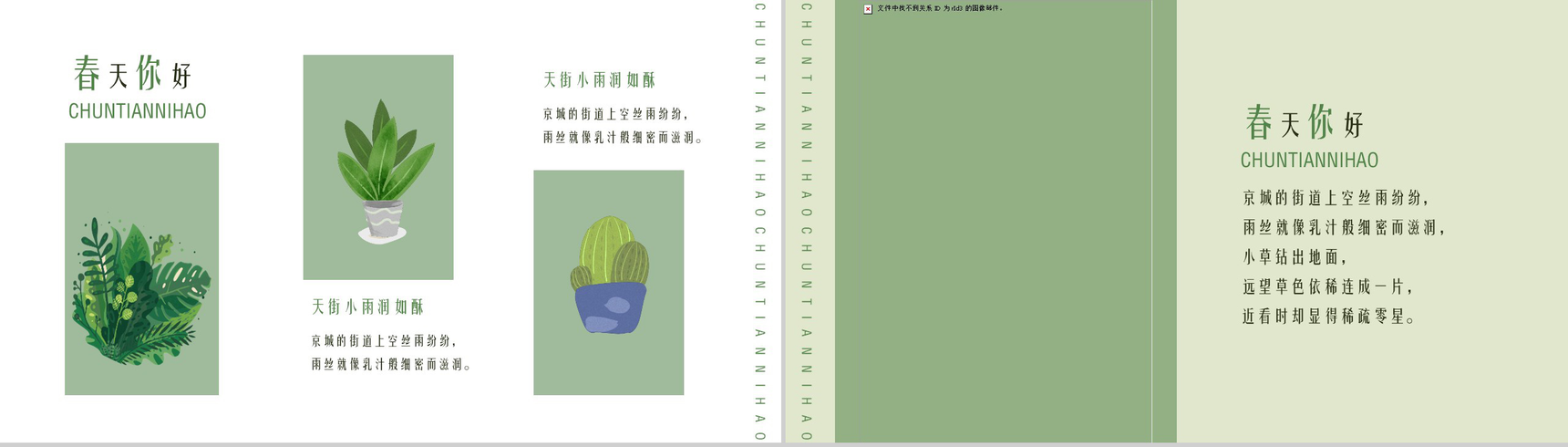Click the 春天你好 title on the light green panel
1568x447 pixels.
[x=1305, y=122]
